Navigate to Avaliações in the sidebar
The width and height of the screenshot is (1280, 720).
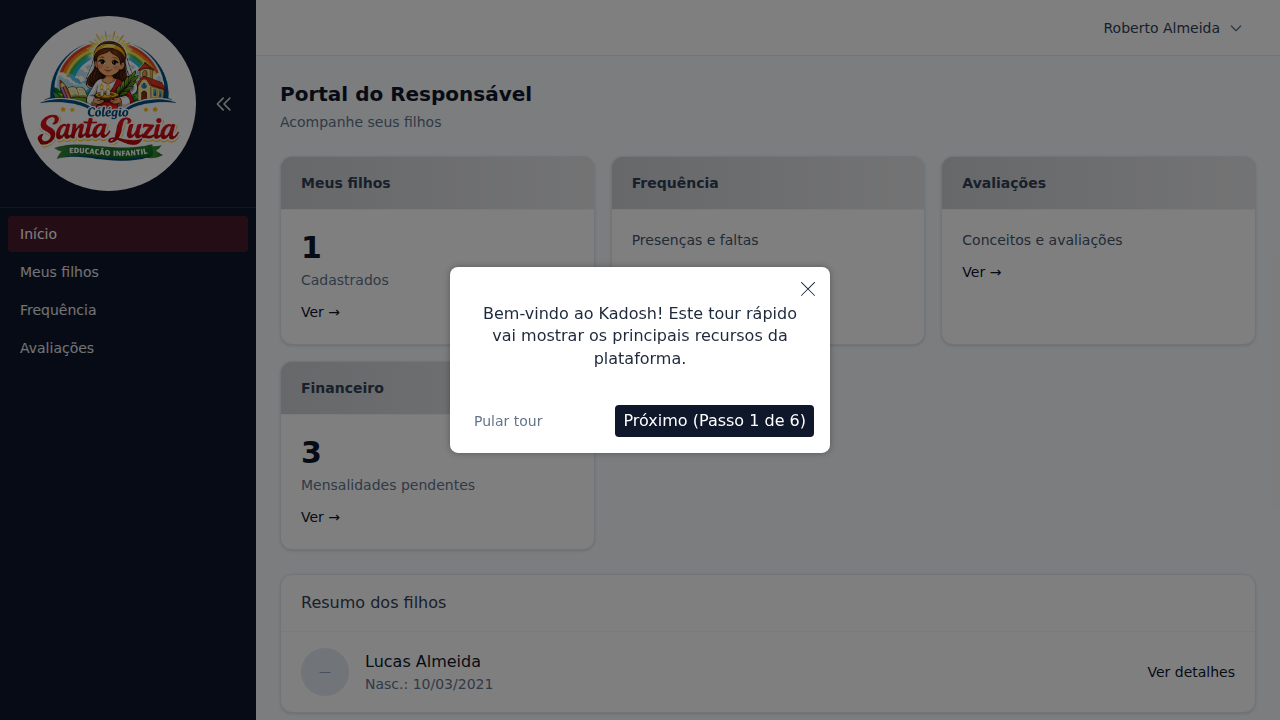point(57,348)
